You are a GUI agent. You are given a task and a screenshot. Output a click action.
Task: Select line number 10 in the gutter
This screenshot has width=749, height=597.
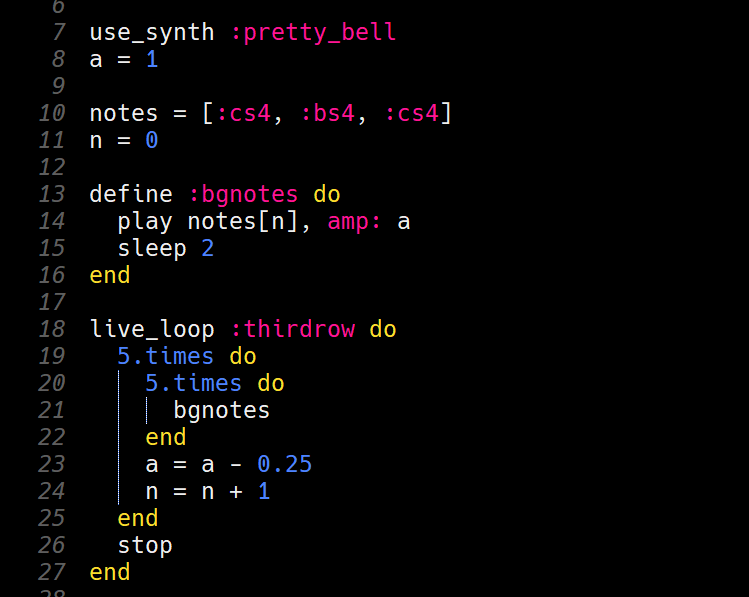(52, 113)
